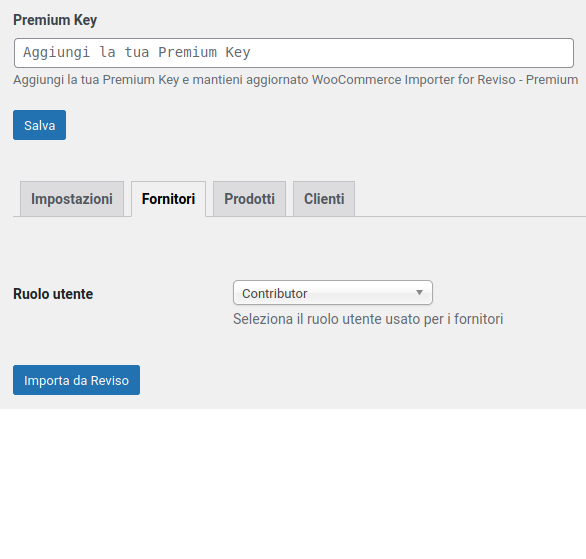Click the empty white area below the form
This screenshot has height=559, width=586.
[293, 484]
